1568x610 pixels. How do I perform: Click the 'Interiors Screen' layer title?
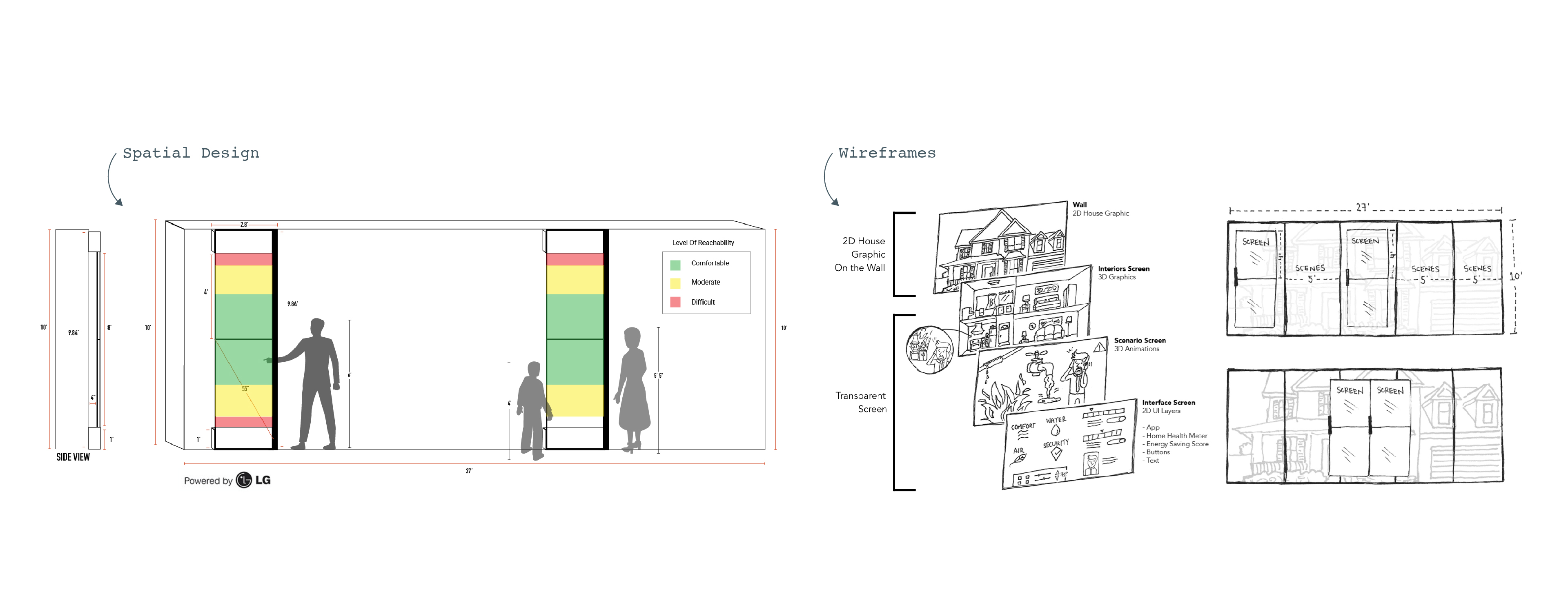(x=1124, y=269)
